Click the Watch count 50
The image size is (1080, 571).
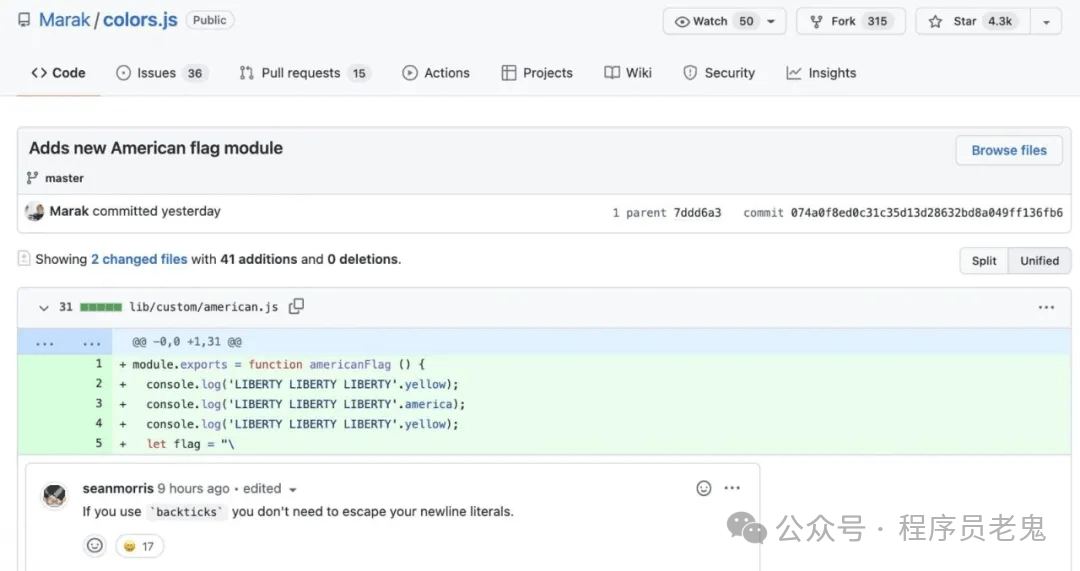pos(746,21)
